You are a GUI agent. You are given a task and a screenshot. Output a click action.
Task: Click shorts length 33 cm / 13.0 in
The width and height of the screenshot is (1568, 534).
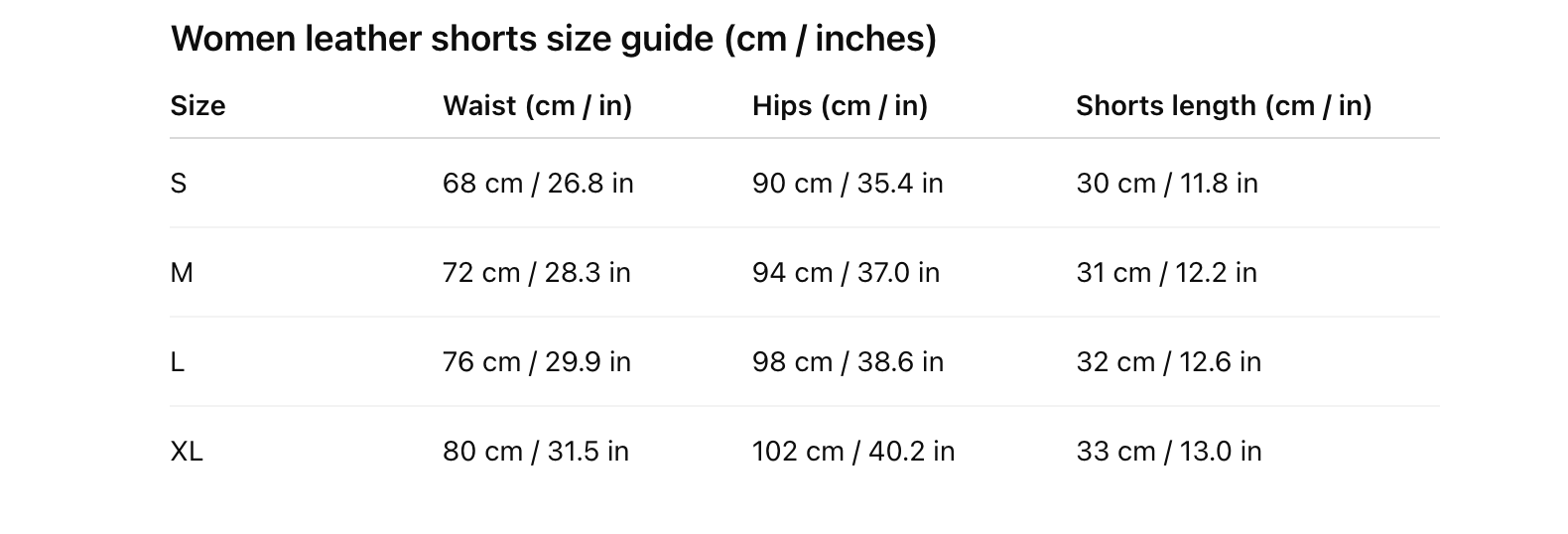(x=1169, y=452)
